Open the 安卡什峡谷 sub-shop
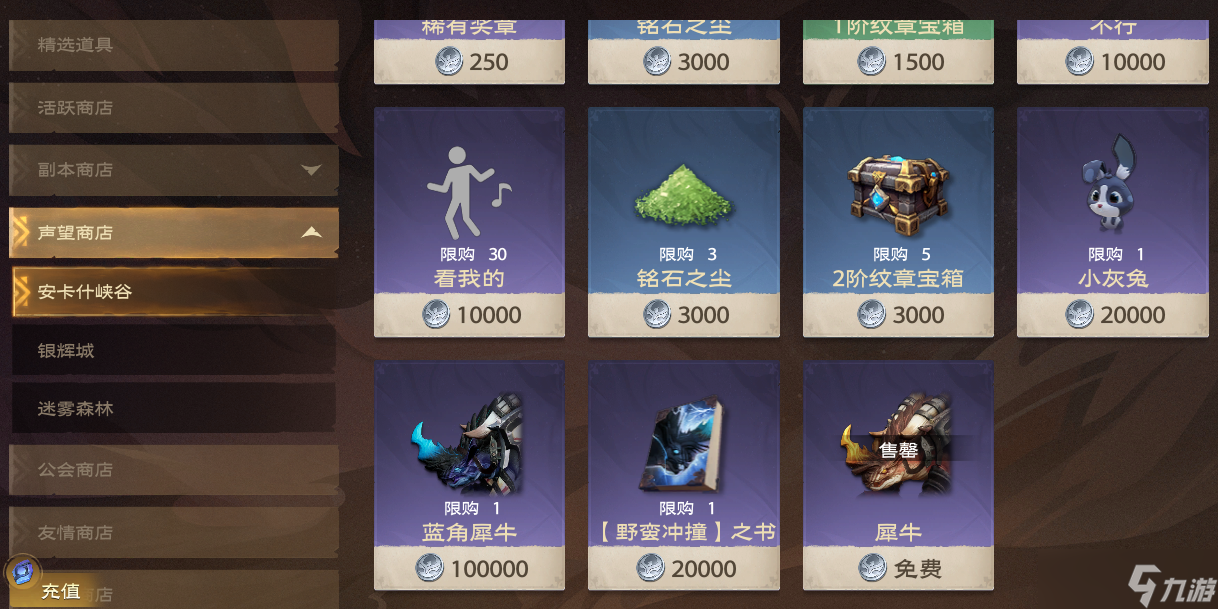Screen dimensions: 1218x609 tap(174, 292)
